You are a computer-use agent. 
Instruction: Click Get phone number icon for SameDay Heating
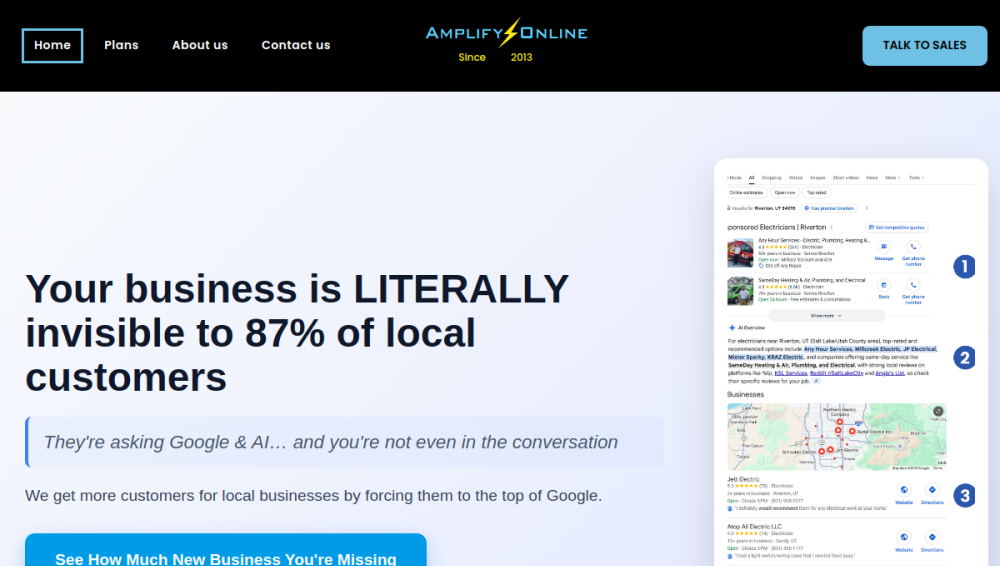(x=913, y=285)
